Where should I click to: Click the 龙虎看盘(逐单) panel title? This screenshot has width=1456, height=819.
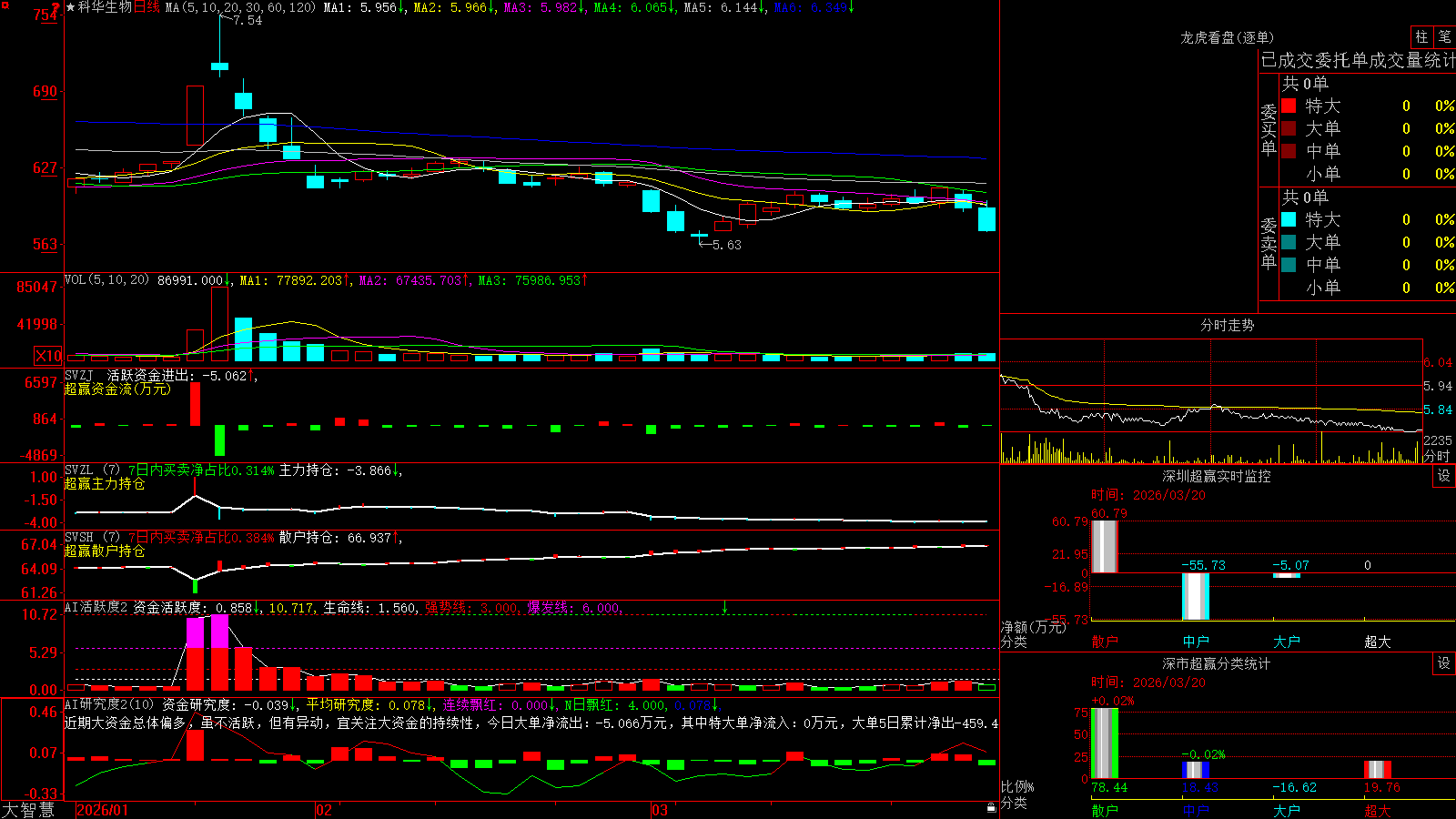(1228, 37)
